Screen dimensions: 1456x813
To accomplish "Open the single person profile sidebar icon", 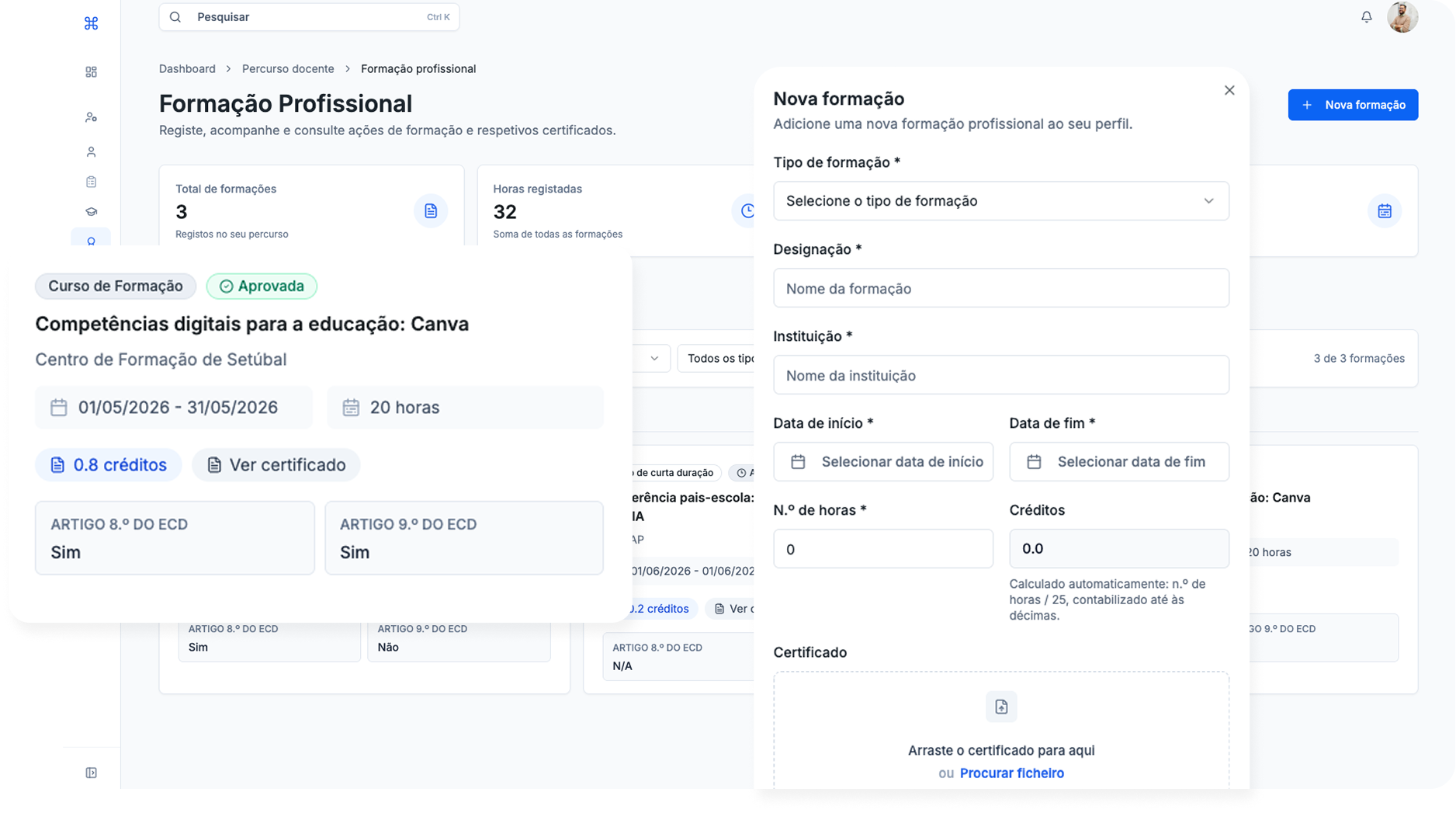I will 91,152.
